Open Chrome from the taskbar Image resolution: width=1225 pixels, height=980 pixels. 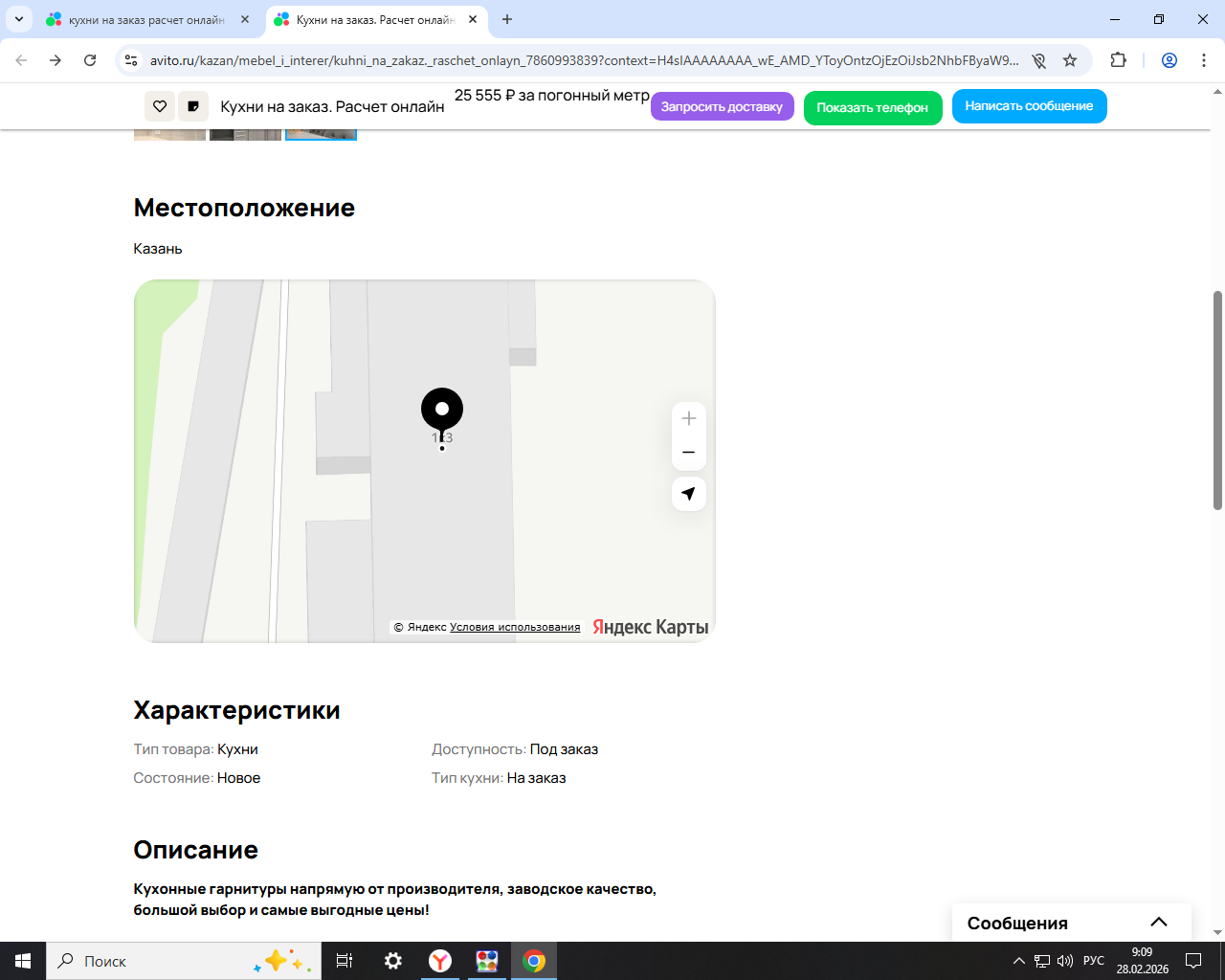point(534,961)
